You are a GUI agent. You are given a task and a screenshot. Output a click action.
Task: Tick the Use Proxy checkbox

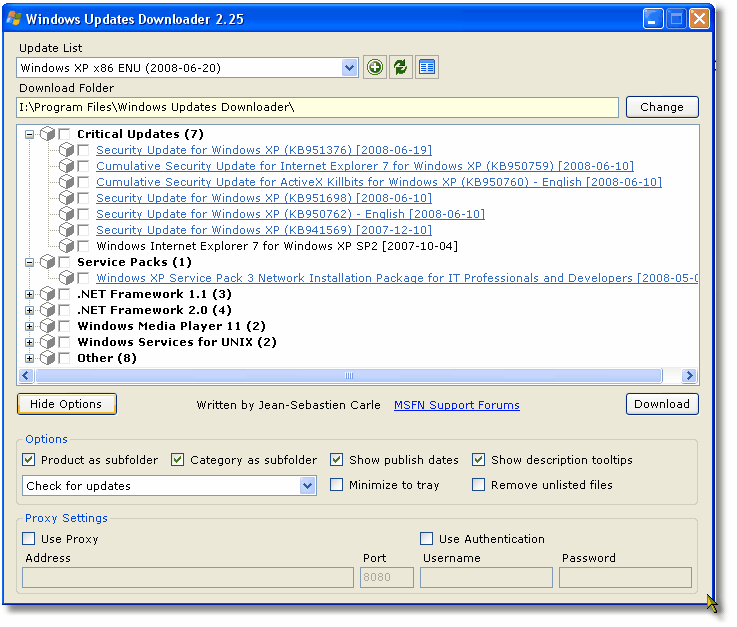29,539
